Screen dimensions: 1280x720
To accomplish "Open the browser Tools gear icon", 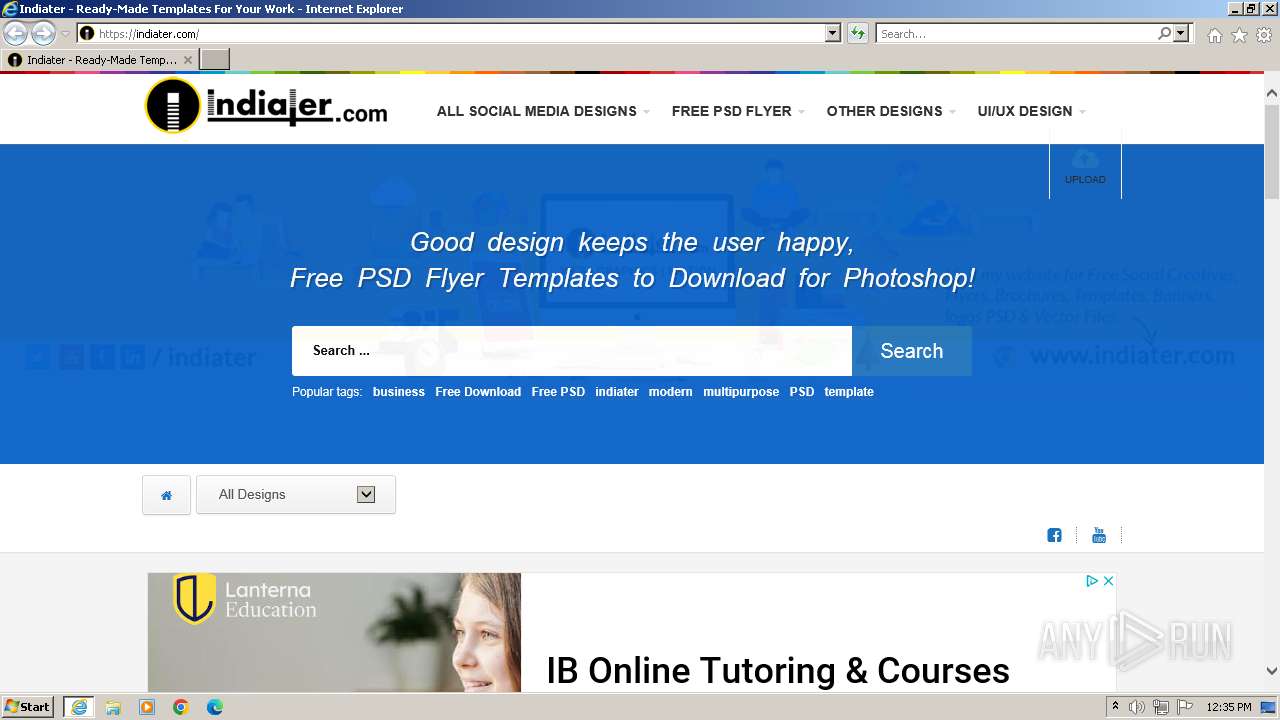I will tap(1264, 35).
